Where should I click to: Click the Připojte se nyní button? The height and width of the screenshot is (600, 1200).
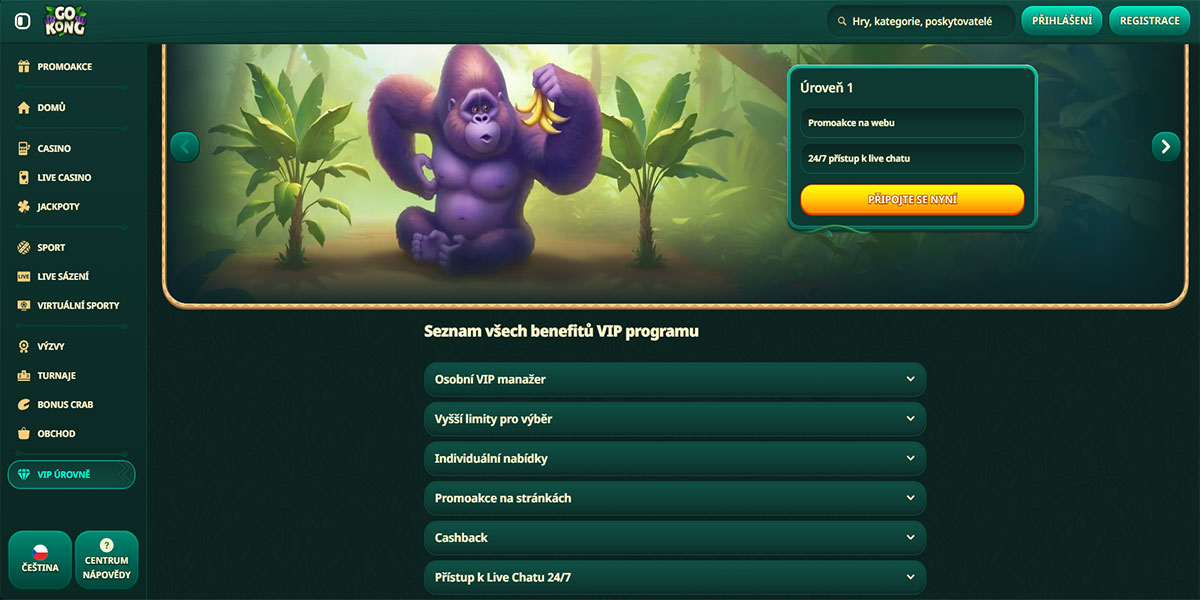coord(912,200)
